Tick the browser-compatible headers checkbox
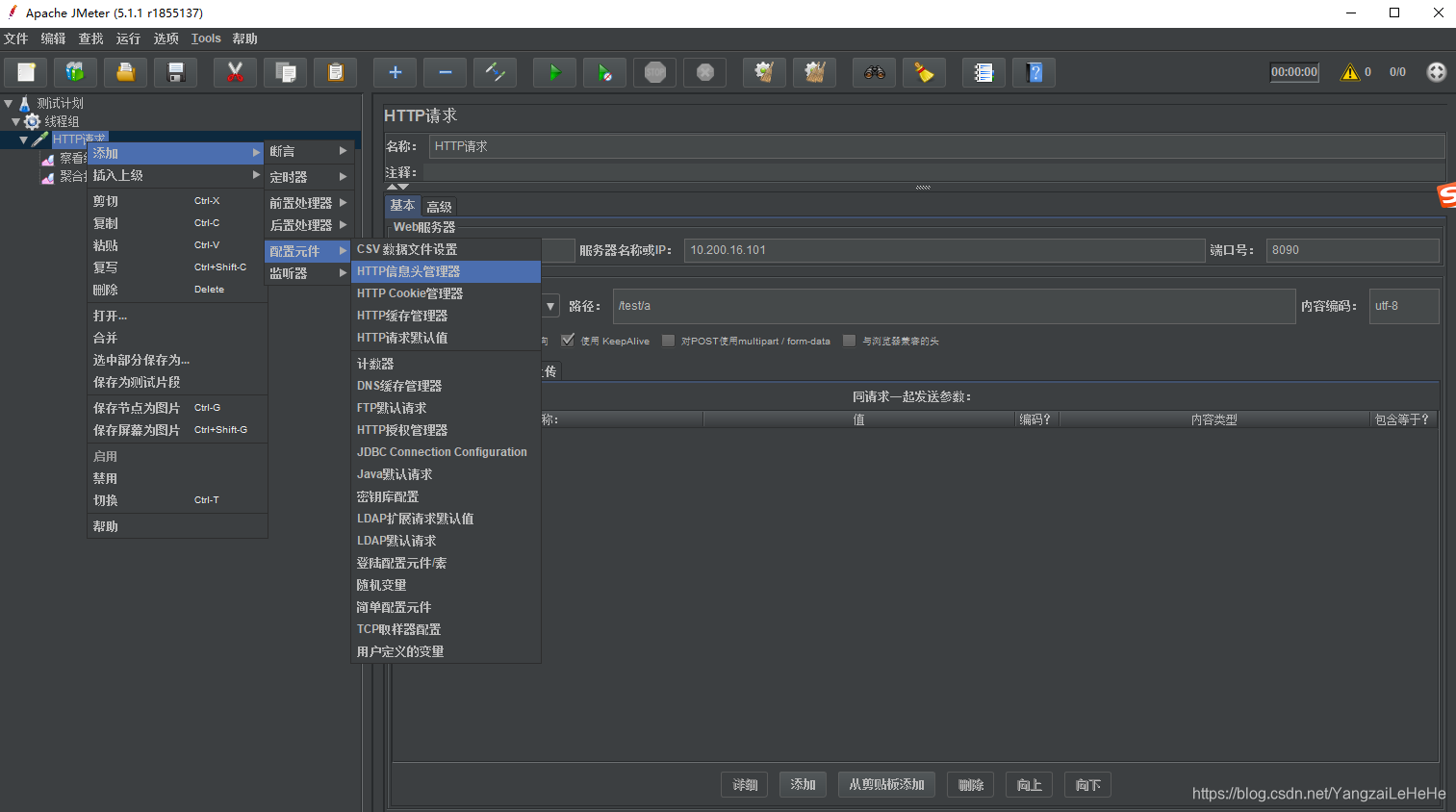 pyautogui.click(x=849, y=341)
